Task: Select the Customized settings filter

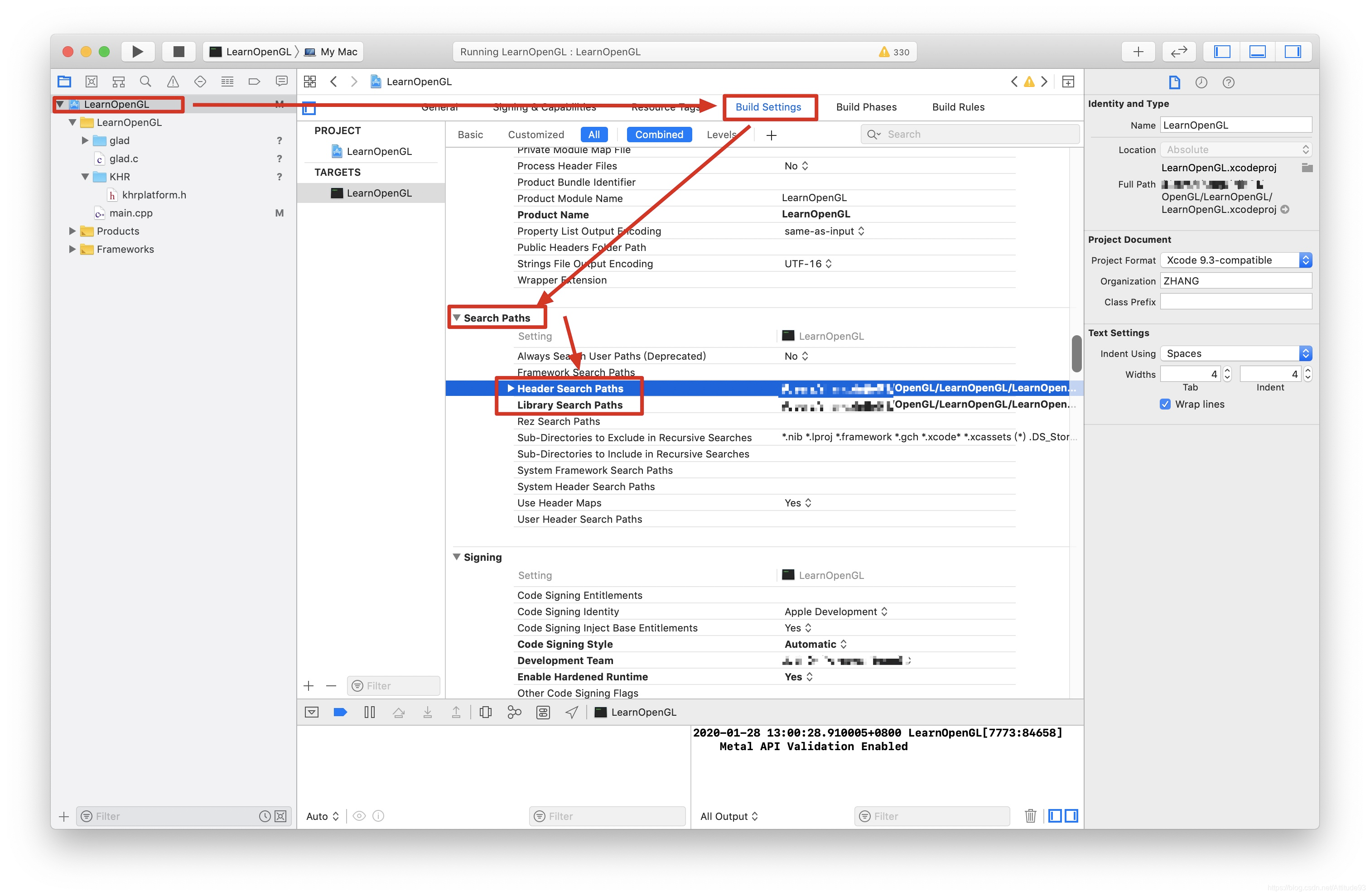Action: point(536,134)
